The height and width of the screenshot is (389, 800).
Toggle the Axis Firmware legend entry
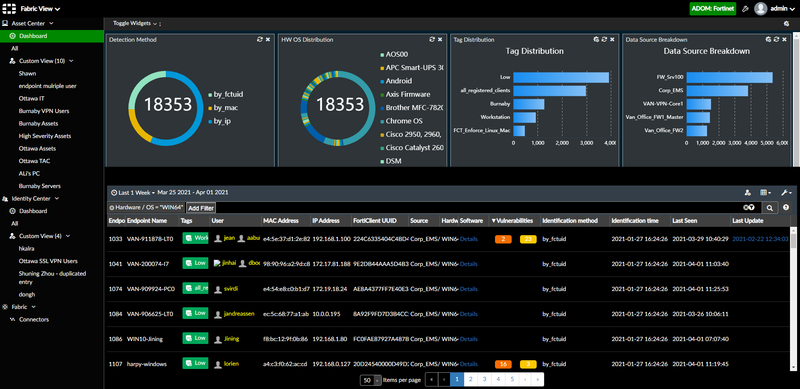point(405,94)
